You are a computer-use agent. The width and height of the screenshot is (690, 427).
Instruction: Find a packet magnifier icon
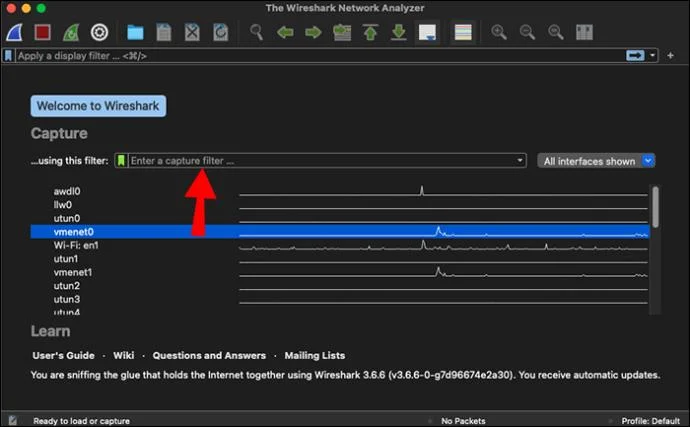click(257, 33)
